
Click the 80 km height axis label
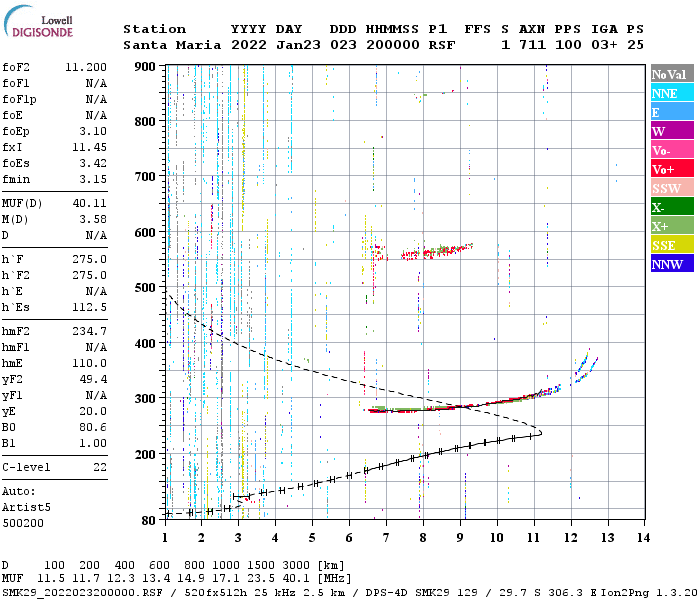[148, 521]
